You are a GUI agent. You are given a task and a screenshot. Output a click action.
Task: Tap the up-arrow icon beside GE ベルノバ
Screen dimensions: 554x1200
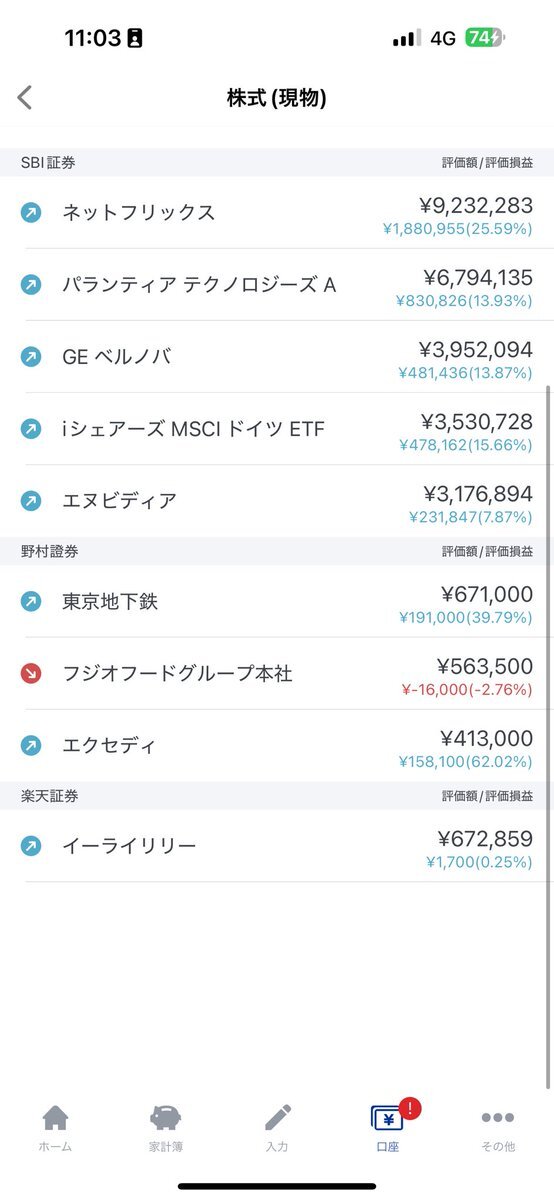(31, 356)
